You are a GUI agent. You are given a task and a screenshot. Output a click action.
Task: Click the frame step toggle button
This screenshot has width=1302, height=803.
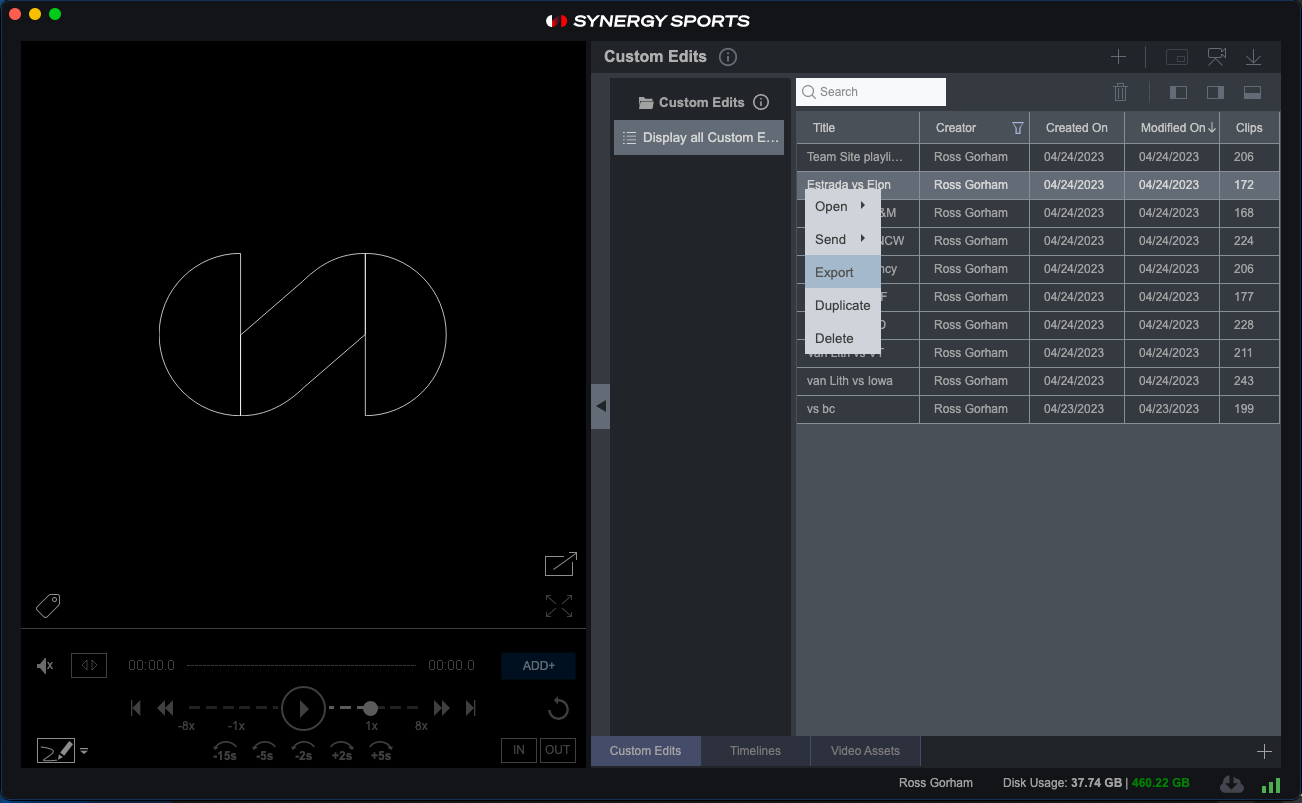click(89, 665)
